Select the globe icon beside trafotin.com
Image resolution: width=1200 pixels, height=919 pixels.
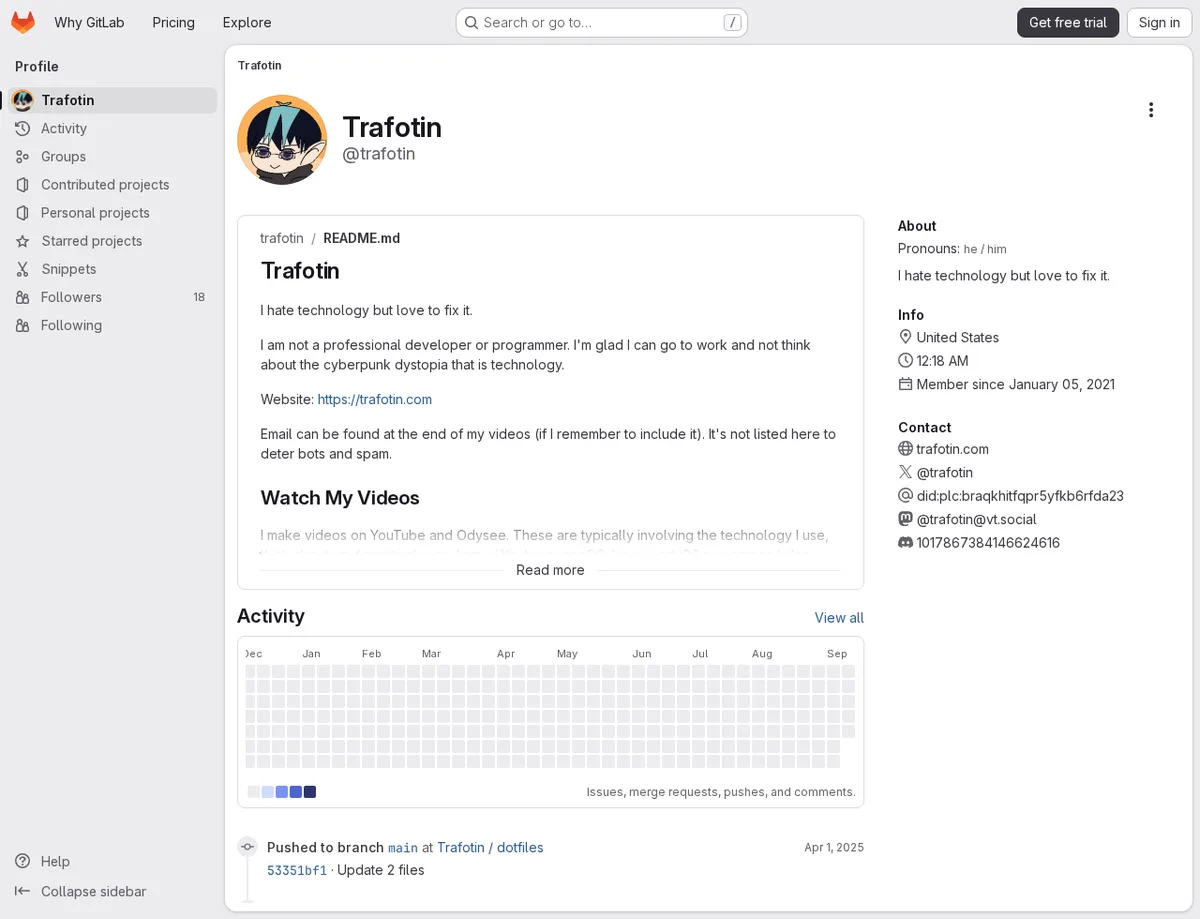[905, 449]
